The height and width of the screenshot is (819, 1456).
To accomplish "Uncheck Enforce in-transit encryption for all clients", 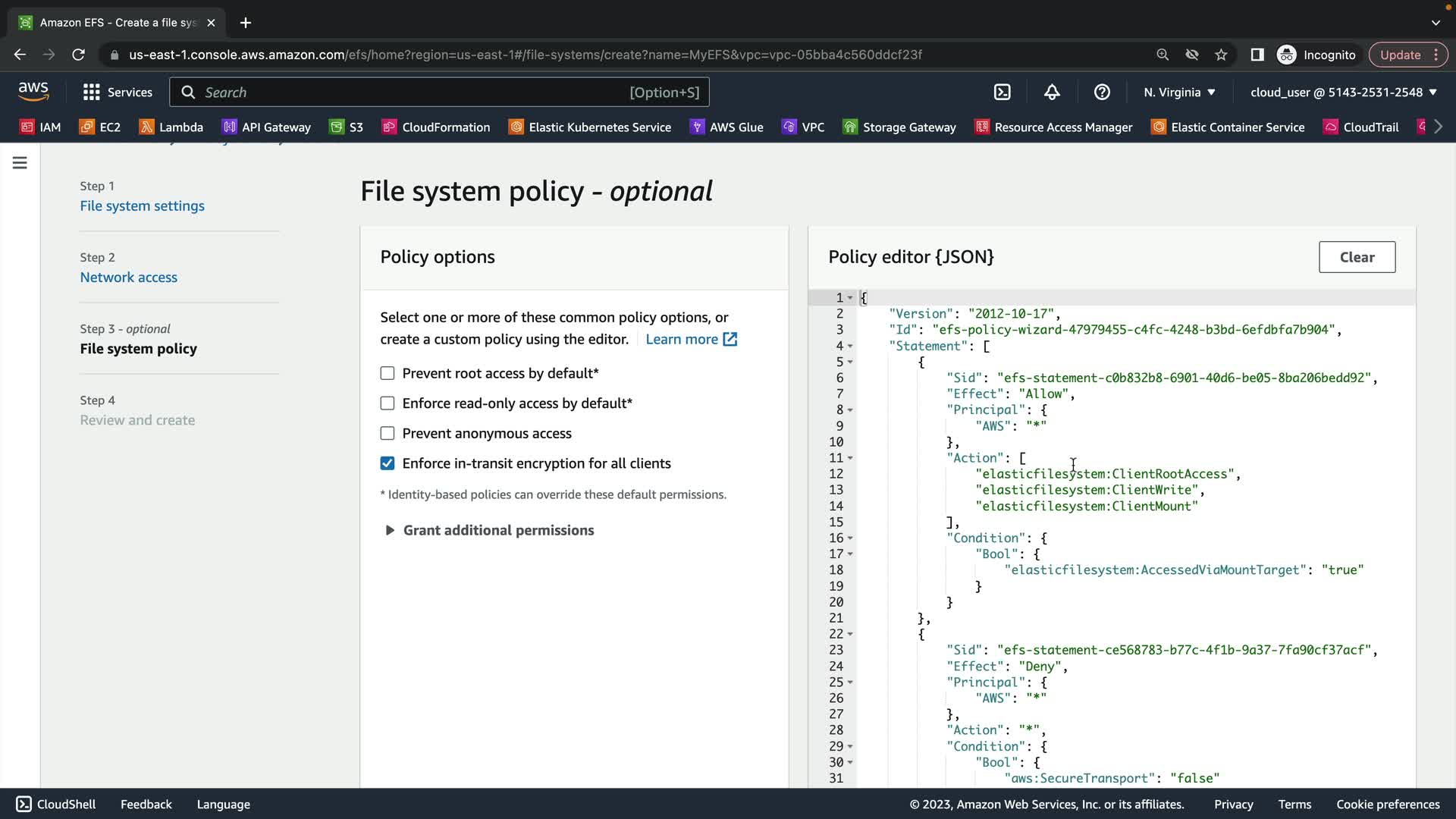I will coord(388,463).
